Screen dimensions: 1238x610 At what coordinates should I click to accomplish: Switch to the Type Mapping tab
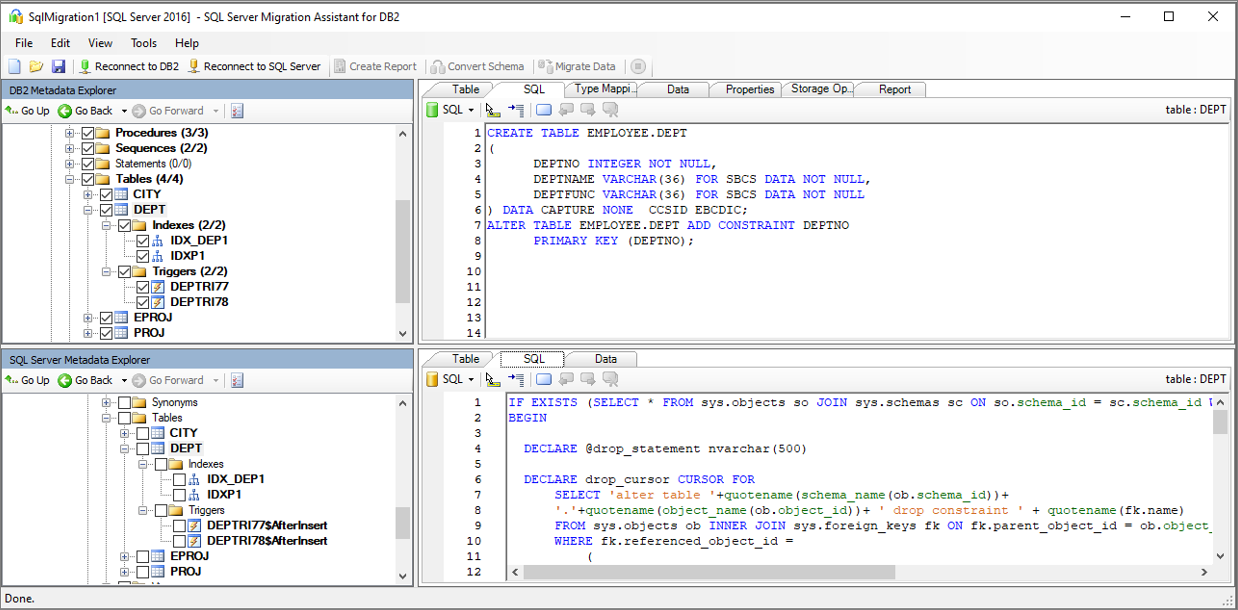tap(602, 89)
